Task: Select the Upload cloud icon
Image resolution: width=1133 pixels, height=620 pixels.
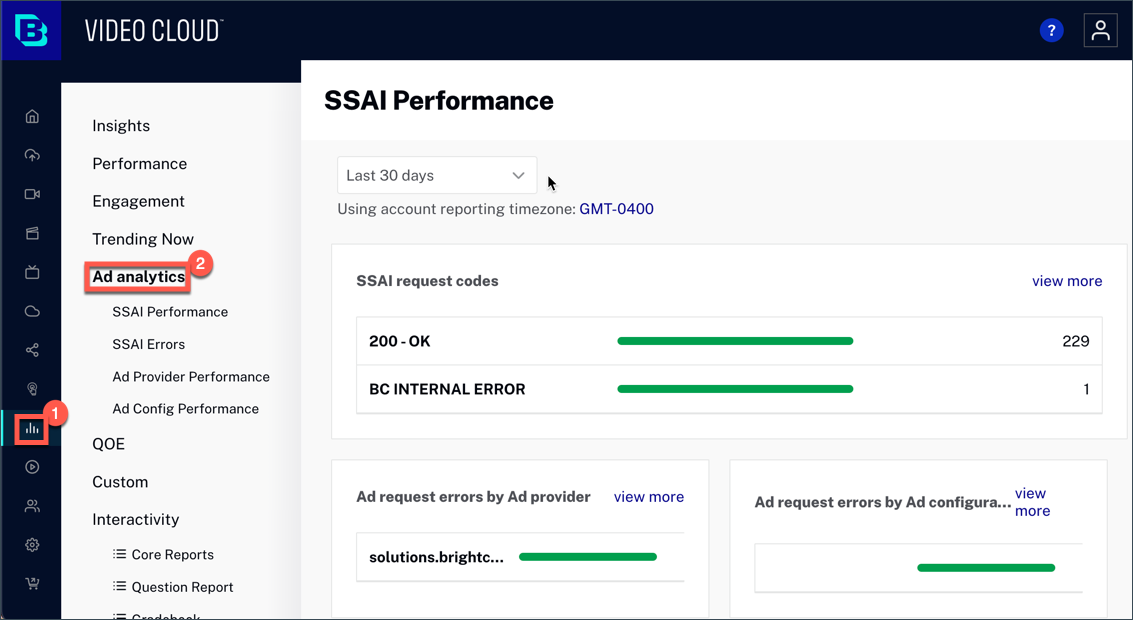Action: coord(31,154)
